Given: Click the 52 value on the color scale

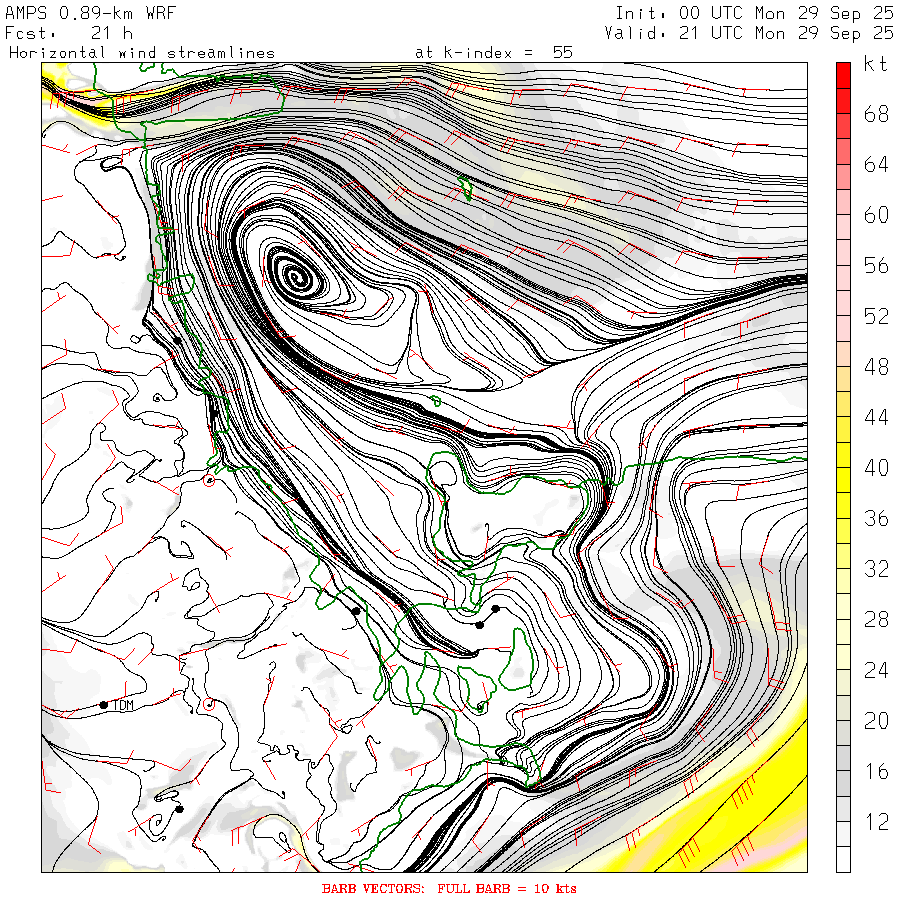Looking at the screenshot, I should coord(876,317).
